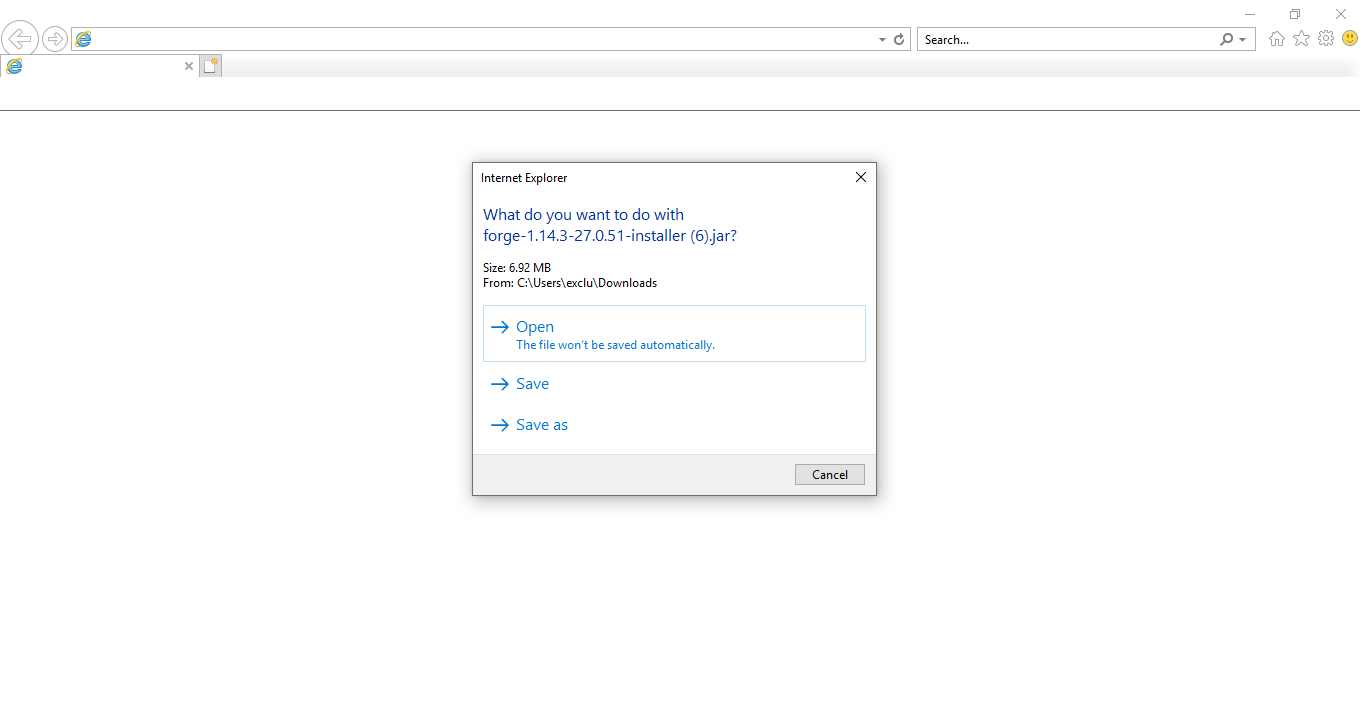Cancel the download dialog
Viewport: 1360px width, 728px height.
click(x=829, y=473)
